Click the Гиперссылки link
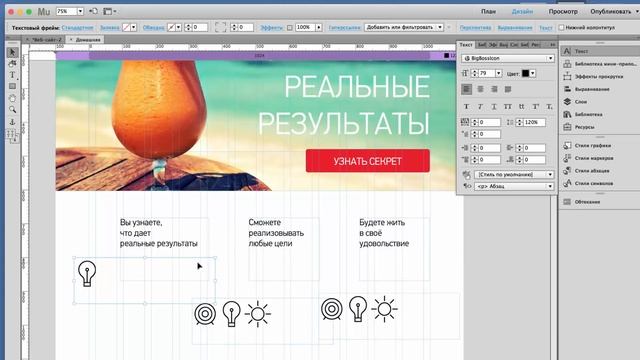 tap(344, 28)
